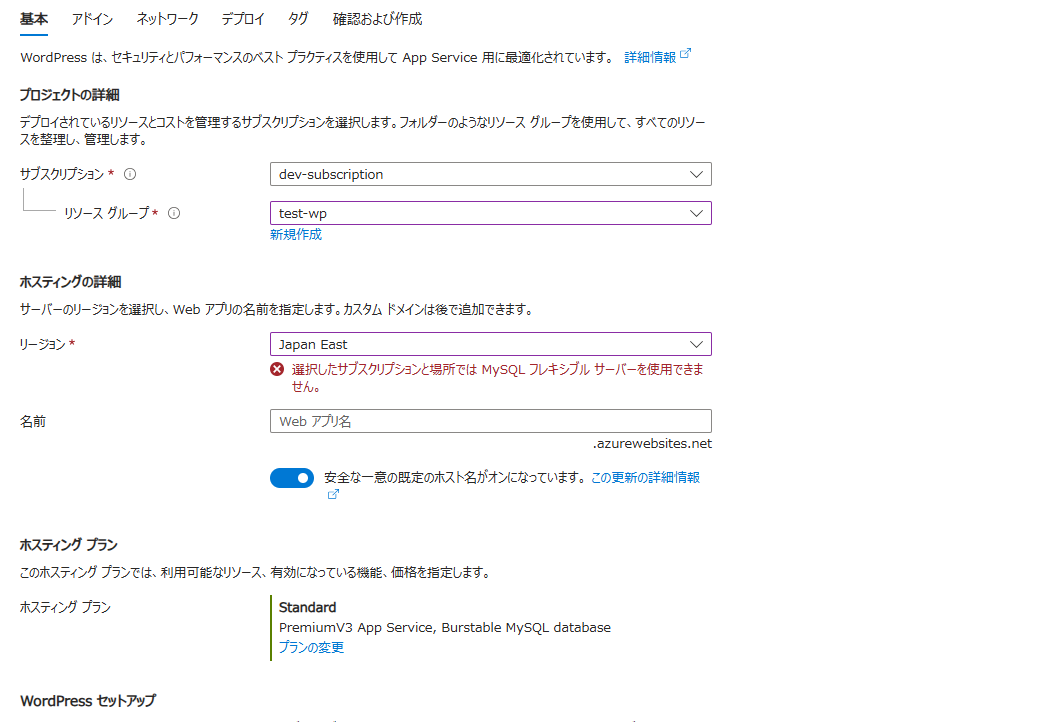The image size is (1037, 722).
Task: Click the info icon next to リソース グループ
Action: coord(174,212)
